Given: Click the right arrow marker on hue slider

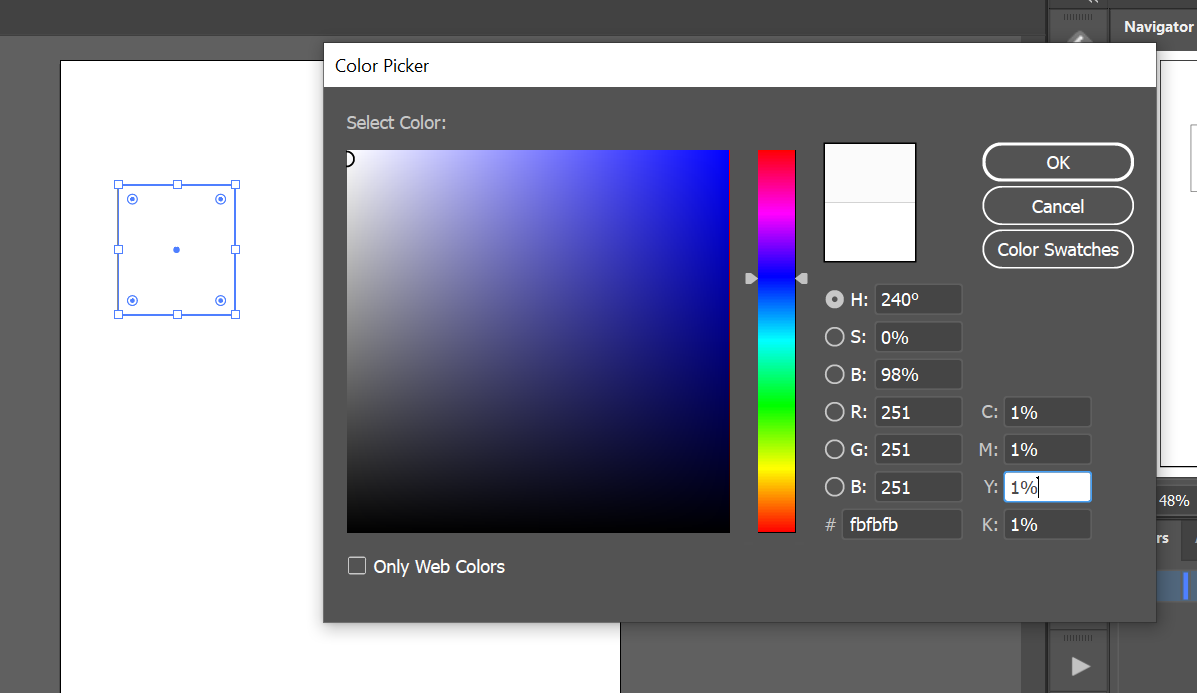Looking at the screenshot, I should (802, 279).
